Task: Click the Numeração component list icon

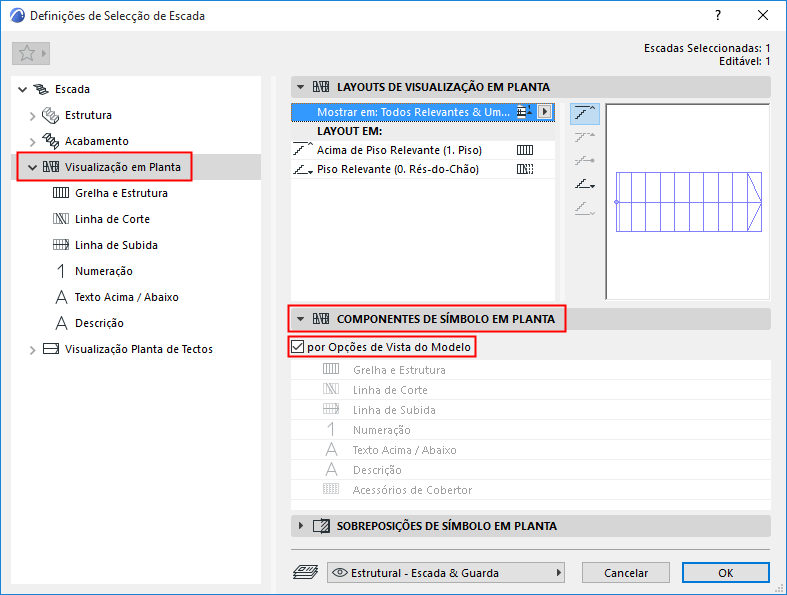Action: (331, 429)
